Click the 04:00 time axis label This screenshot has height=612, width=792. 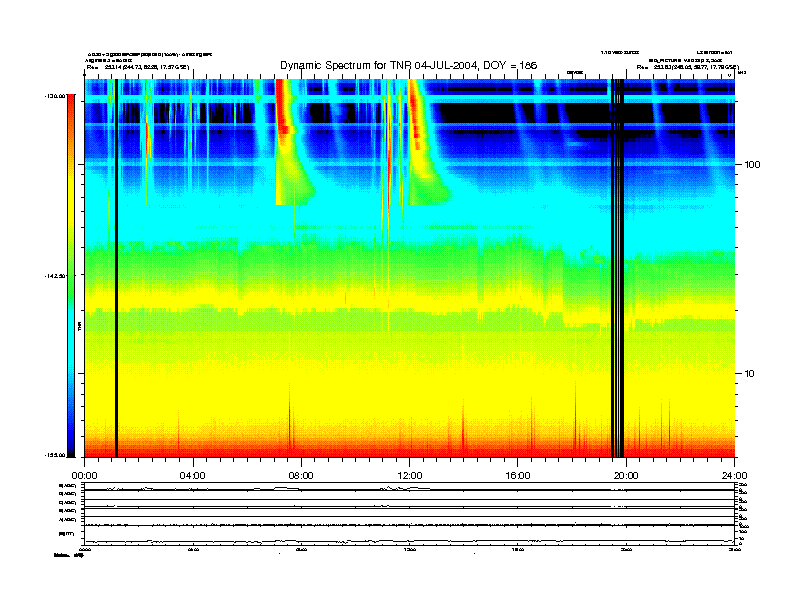pyautogui.click(x=193, y=476)
